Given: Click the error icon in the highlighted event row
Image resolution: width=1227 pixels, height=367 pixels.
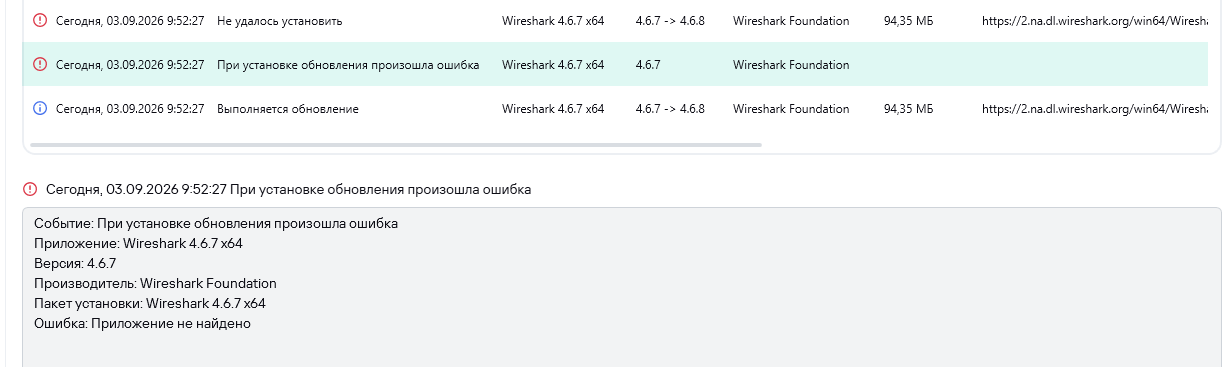Looking at the screenshot, I should point(40,64).
